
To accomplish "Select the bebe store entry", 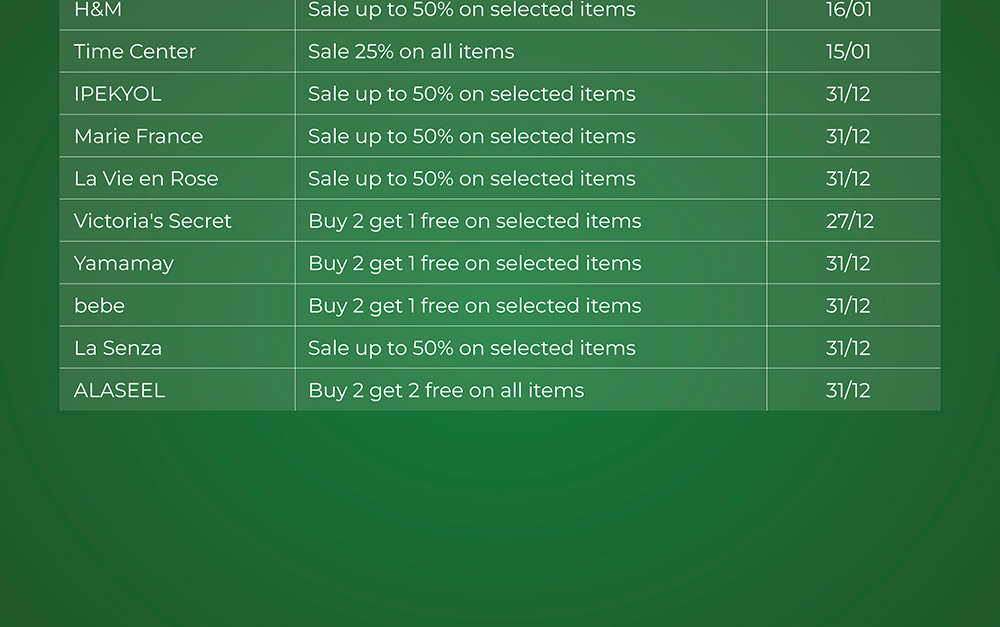I will [99, 306].
